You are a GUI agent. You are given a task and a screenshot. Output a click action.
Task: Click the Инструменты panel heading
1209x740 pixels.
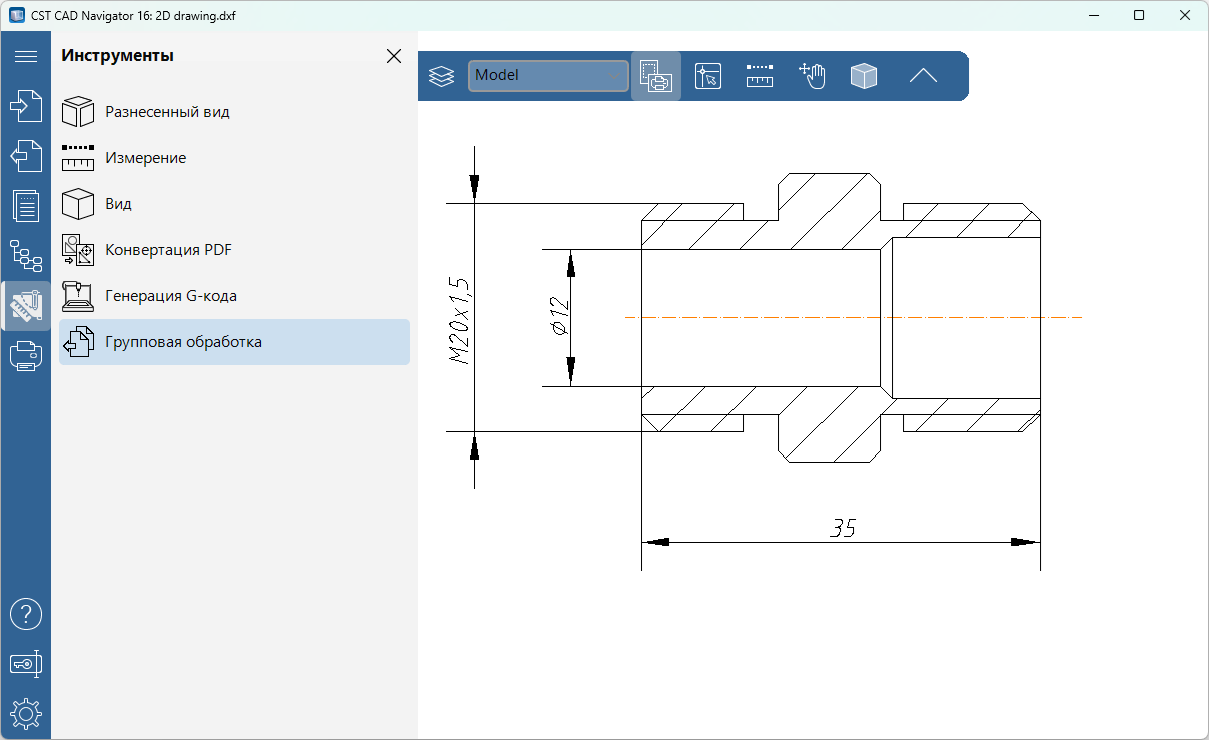pyautogui.click(x=118, y=56)
